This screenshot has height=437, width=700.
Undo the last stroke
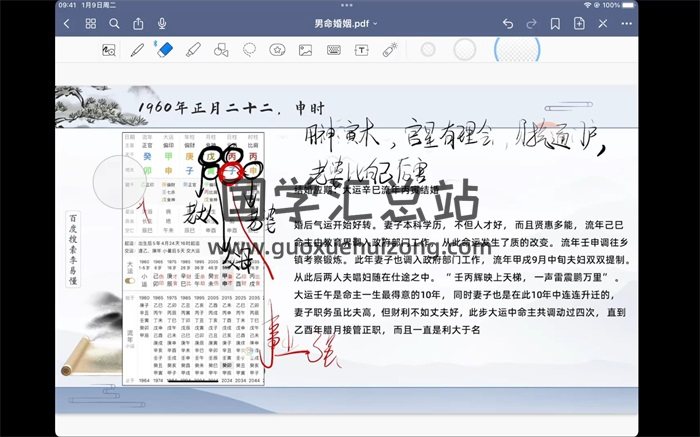pyautogui.click(x=508, y=23)
